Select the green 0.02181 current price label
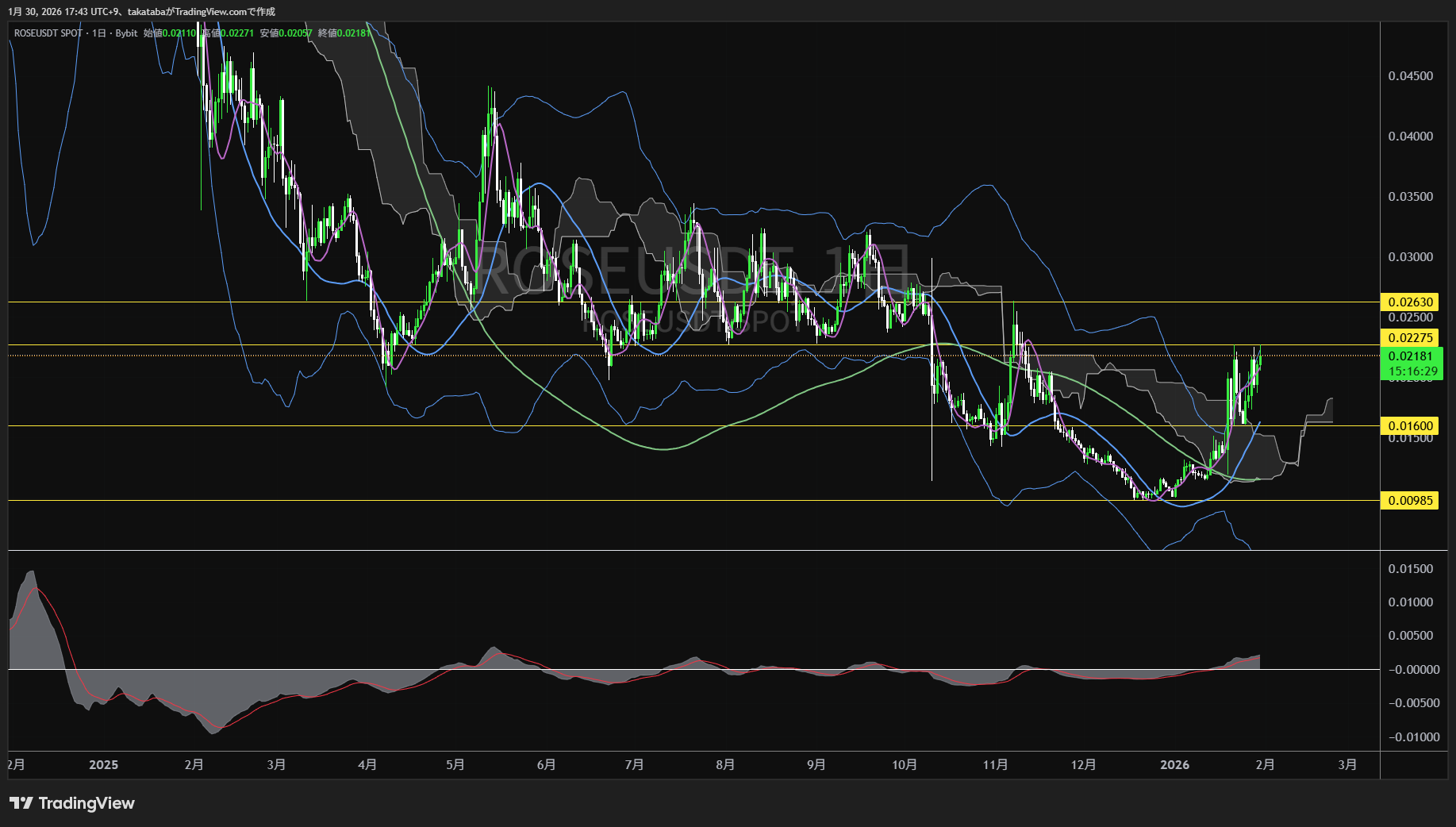 (x=1410, y=356)
